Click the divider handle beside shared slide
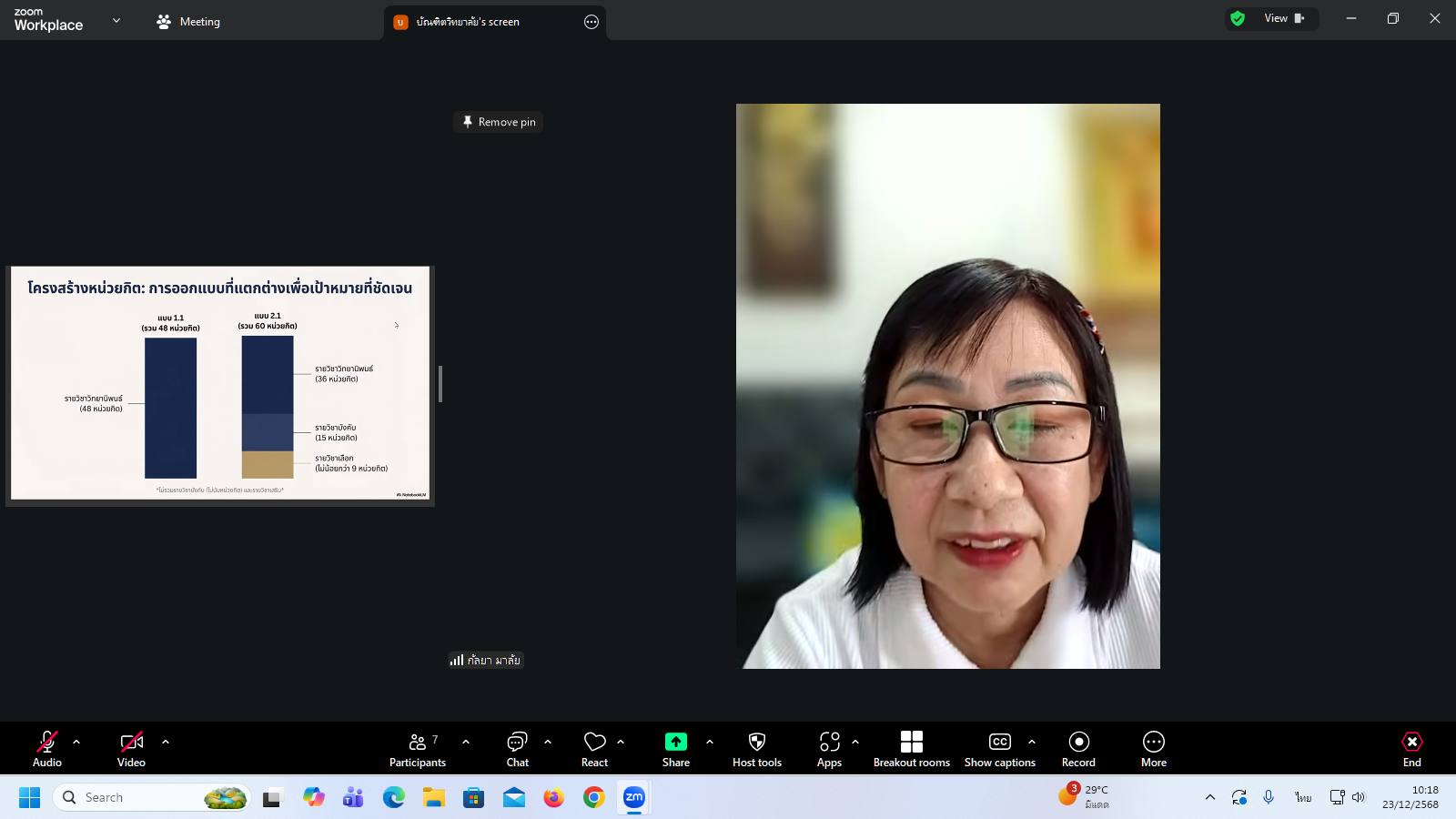 (440, 384)
